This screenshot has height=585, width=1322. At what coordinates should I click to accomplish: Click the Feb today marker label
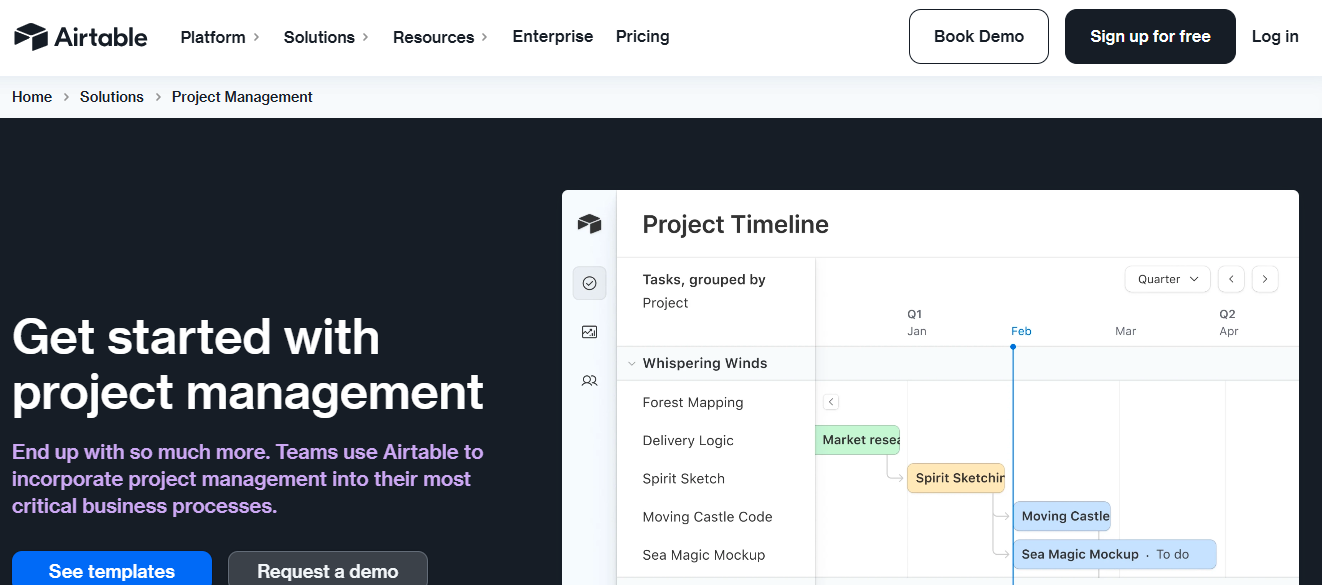click(1021, 331)
